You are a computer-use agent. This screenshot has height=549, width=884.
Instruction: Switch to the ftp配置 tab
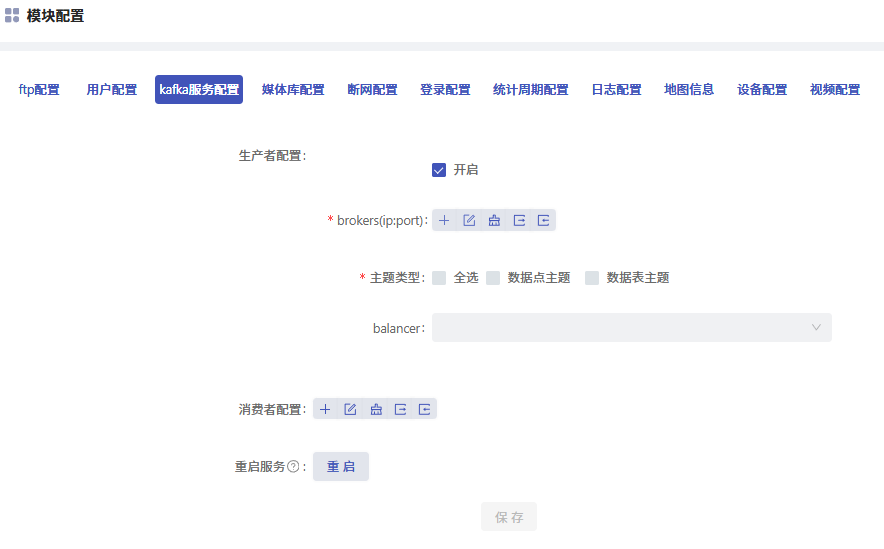point(39,90)
